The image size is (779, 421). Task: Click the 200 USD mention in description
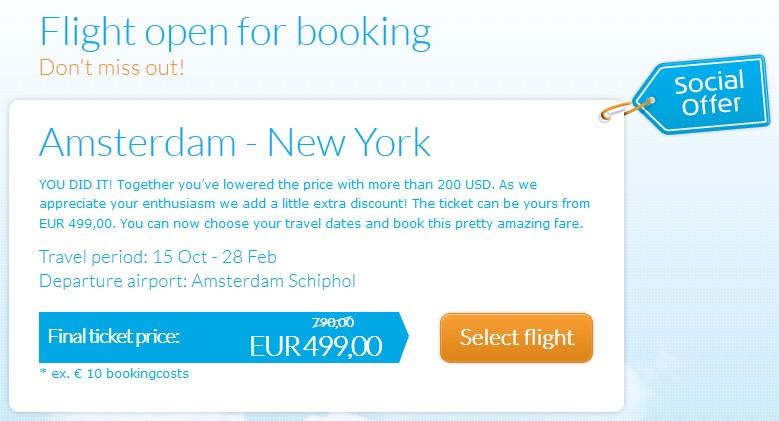(465, 184)
